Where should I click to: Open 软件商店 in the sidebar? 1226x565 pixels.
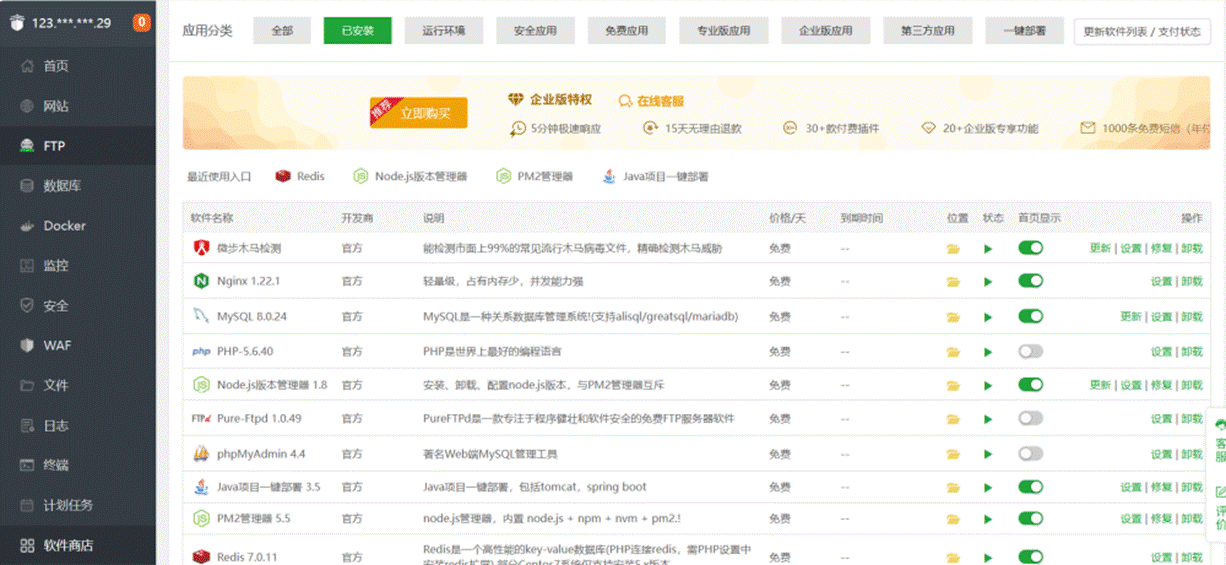tap(78, 546)
